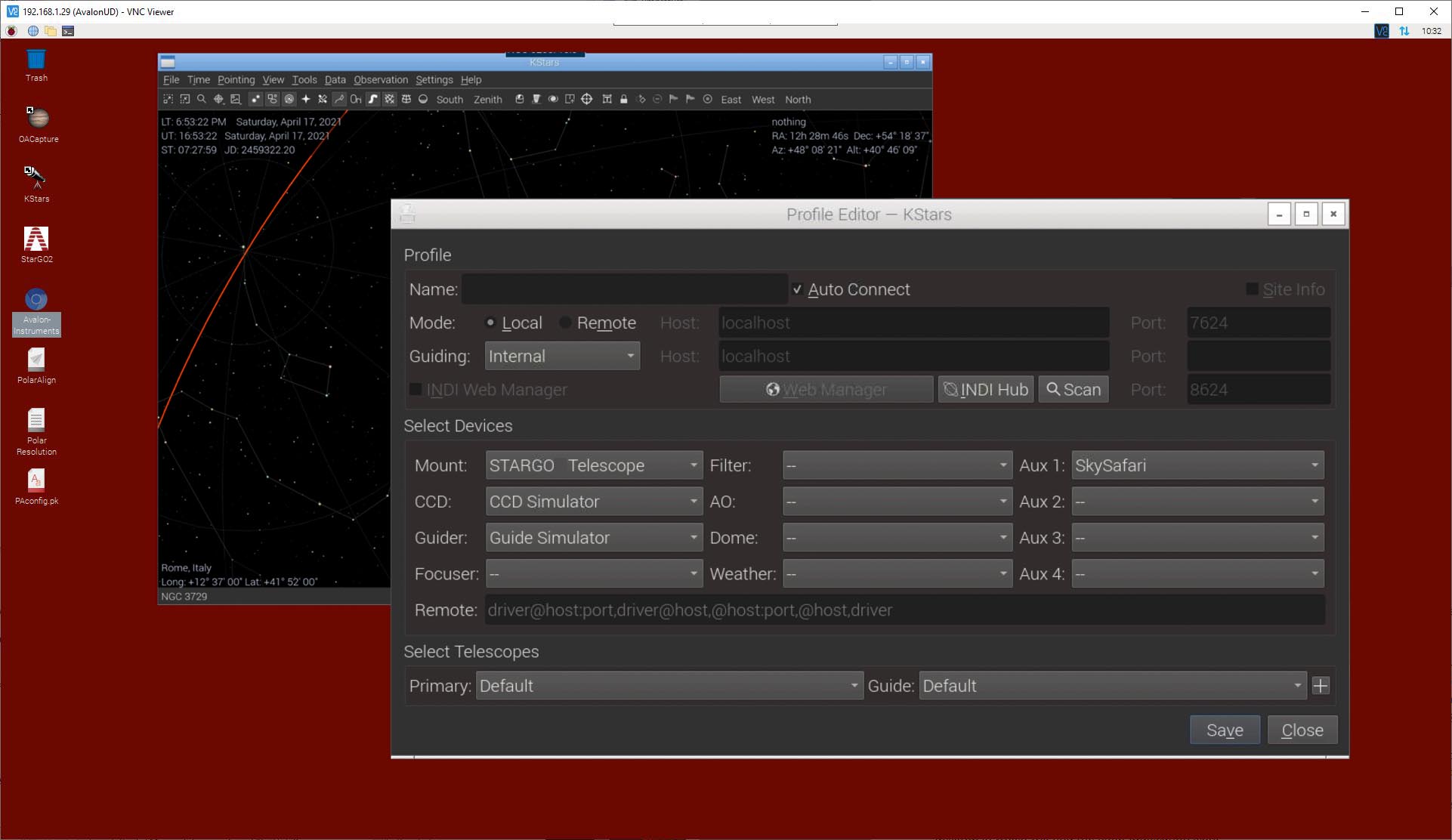Viewport: 1452px width, 840px height.
Task: Select the Local mode radio button
Action: click(x=490, y=323)
